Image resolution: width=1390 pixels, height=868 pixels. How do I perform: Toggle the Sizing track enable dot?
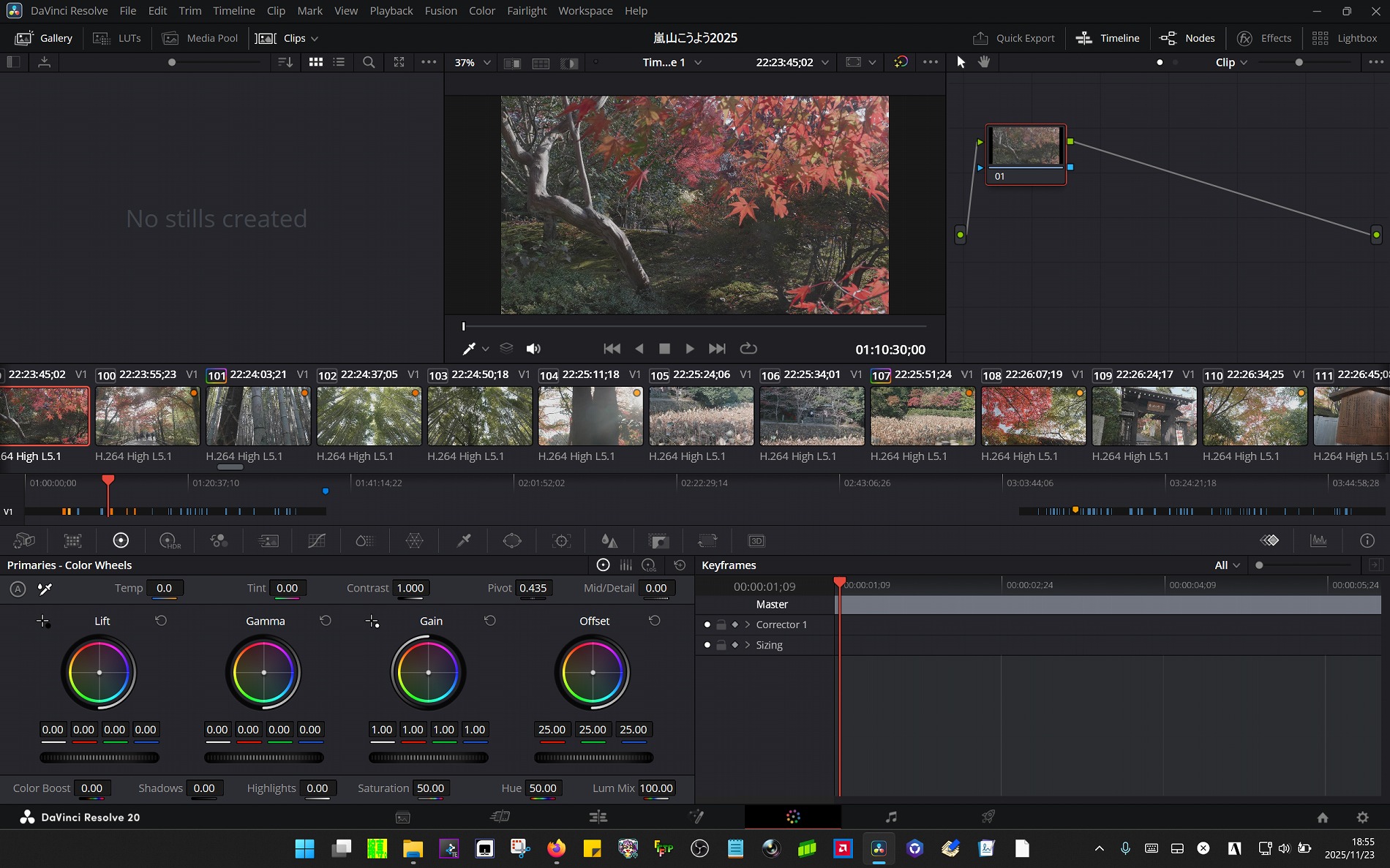pyautogui.click(x=707, y=645)
